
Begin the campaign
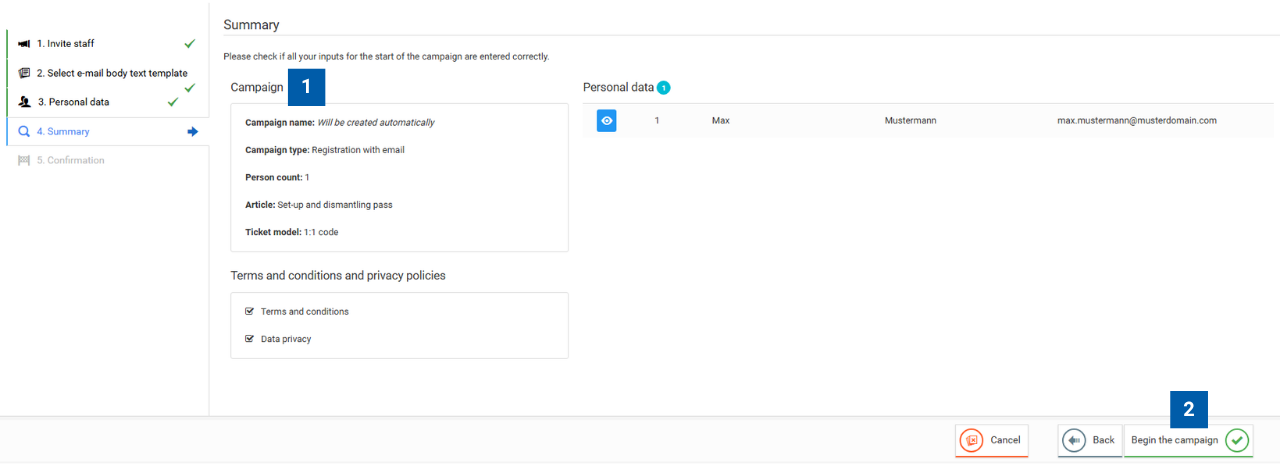1189,440
